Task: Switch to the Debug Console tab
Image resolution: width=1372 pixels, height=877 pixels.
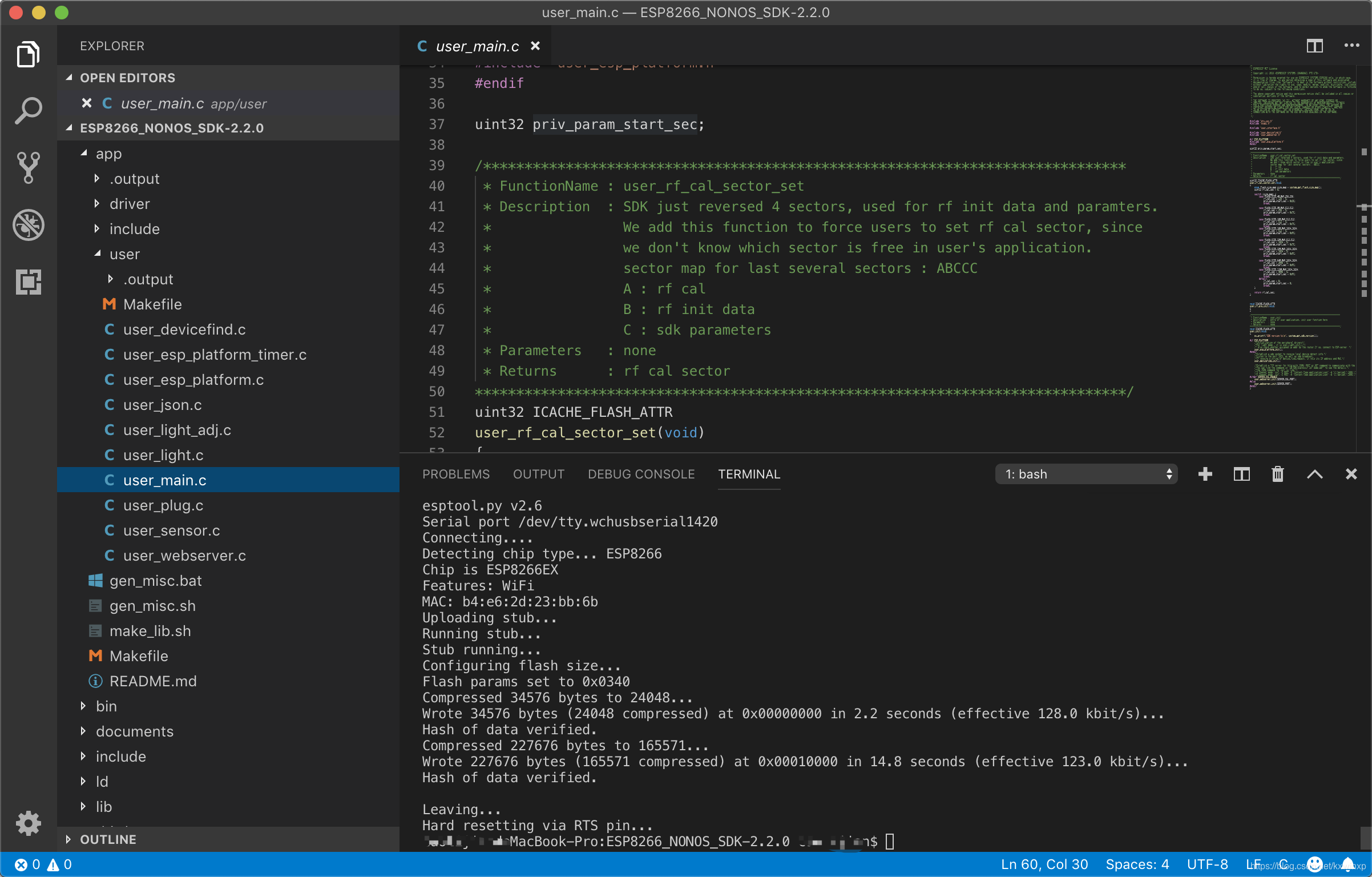Action: [x=641, y=474]
